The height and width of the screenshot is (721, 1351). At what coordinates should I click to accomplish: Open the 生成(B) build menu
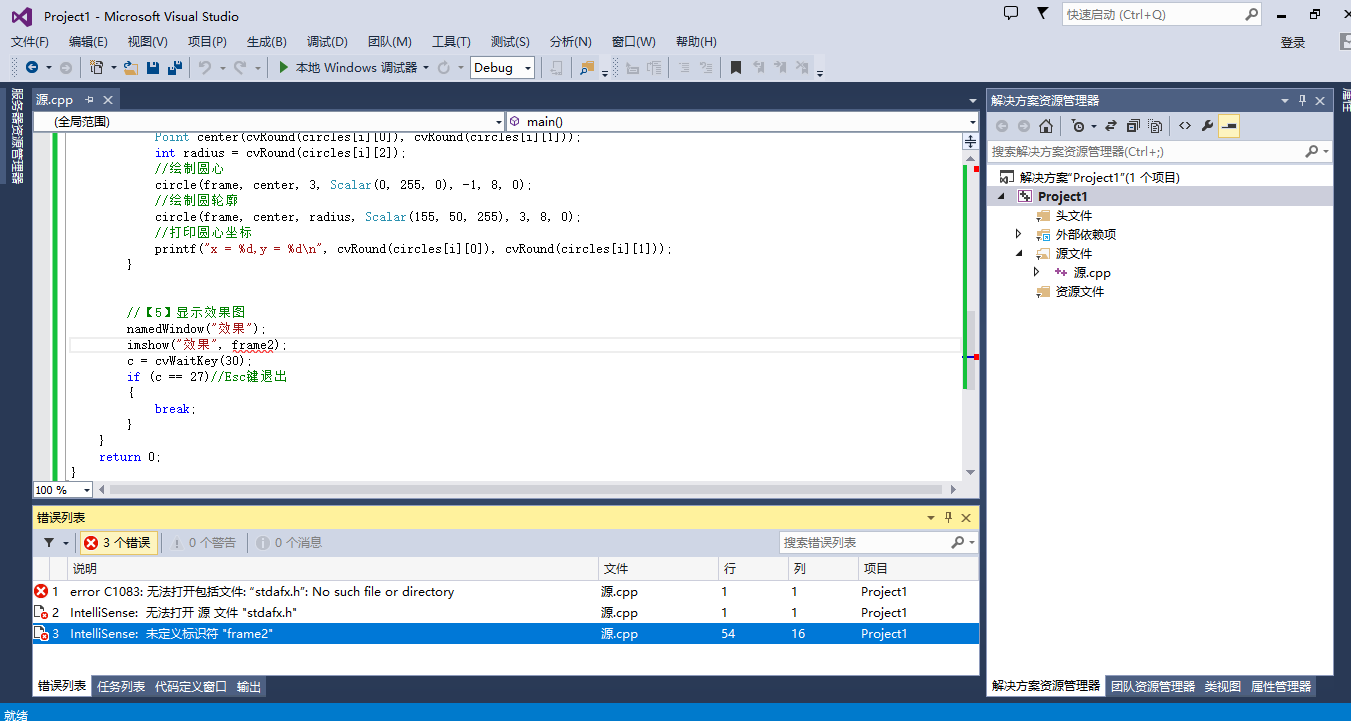pos(267,41)
